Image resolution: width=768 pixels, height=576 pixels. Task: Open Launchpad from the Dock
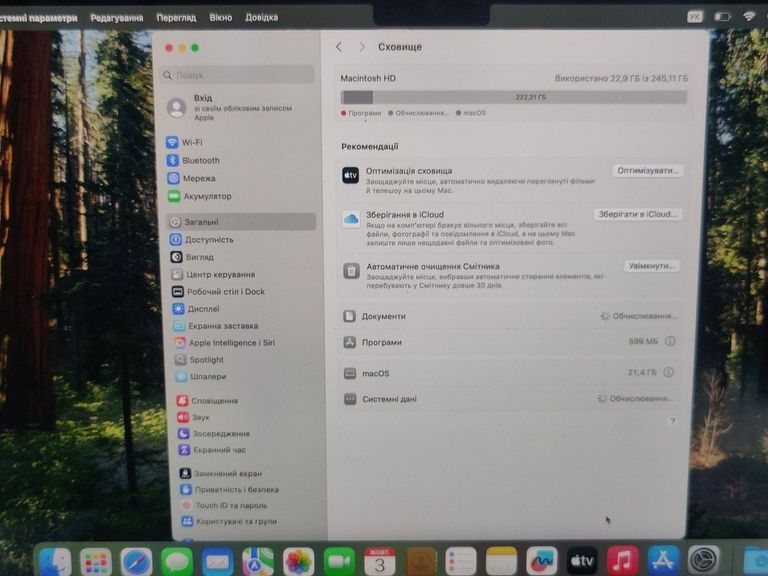point(96,562)
